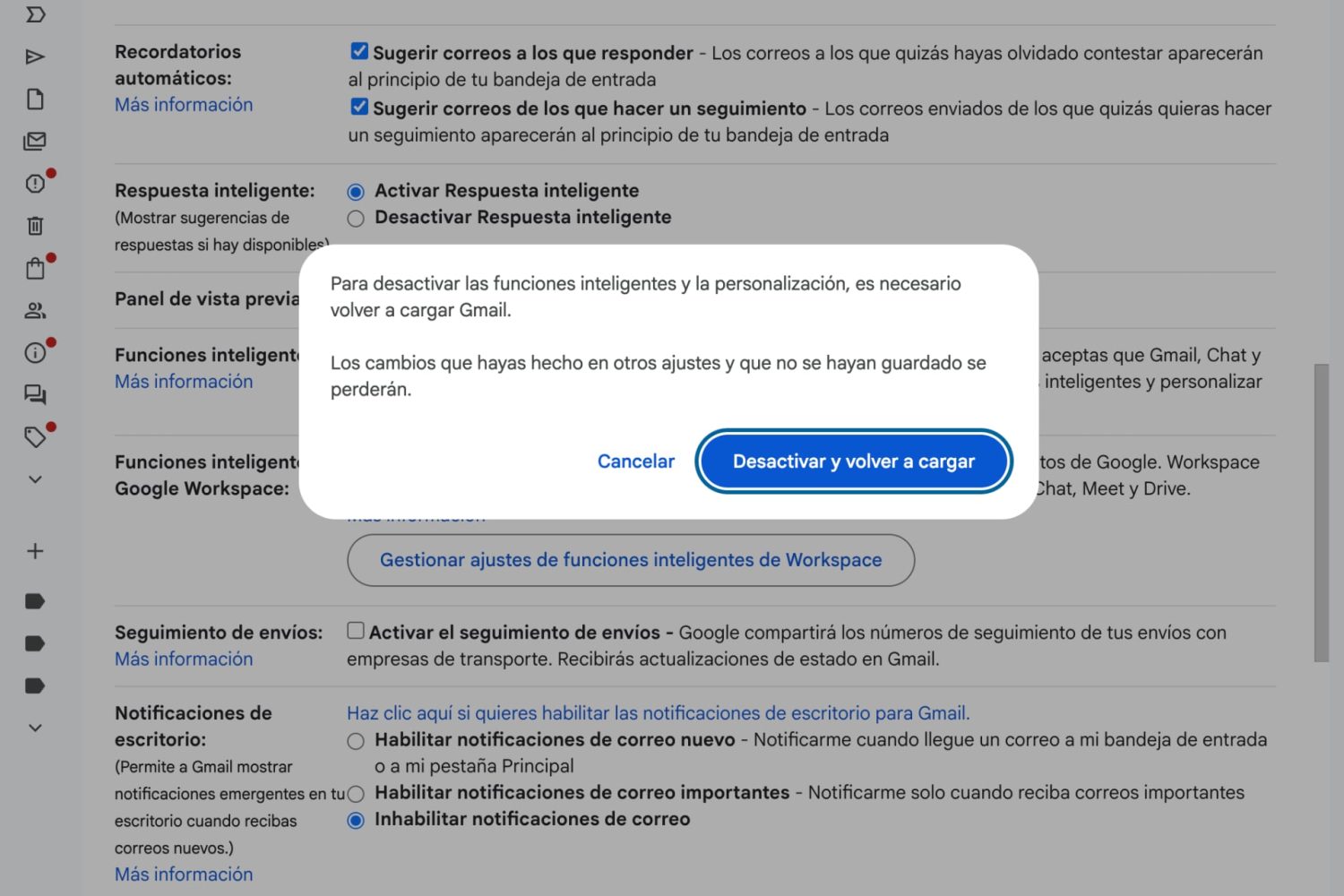
Task: Open All Mail envelope icon
Action: 35,141
